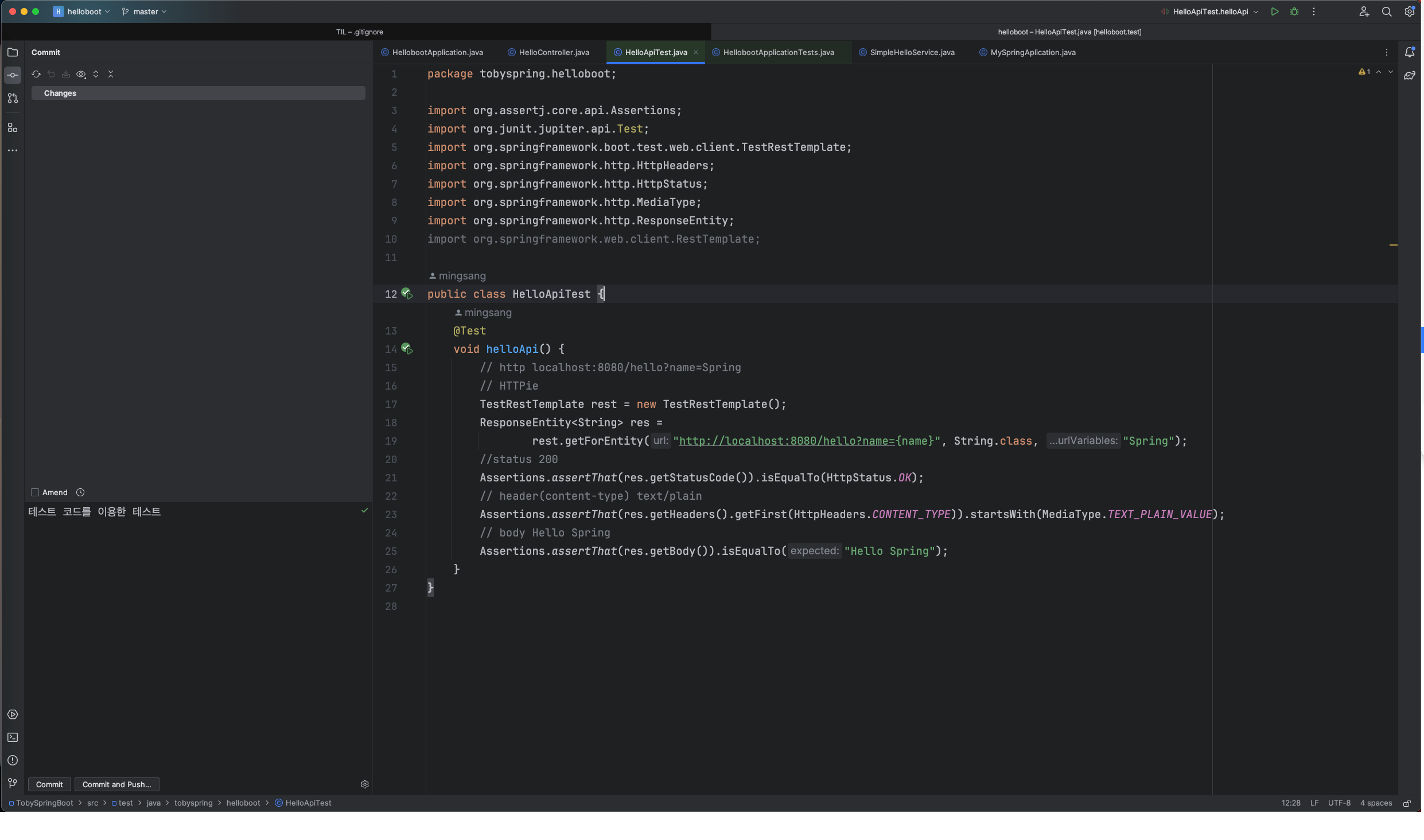Viewport: 1424px width, 840px height.
Task: Open the View Options eye icon
Action: [81, 74]
